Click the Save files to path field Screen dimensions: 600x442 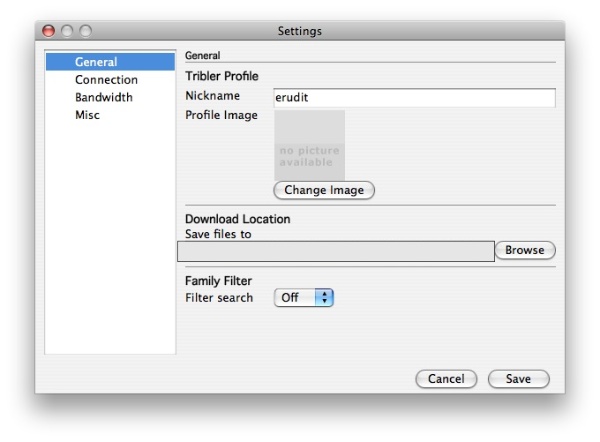(x=336, y=251)
